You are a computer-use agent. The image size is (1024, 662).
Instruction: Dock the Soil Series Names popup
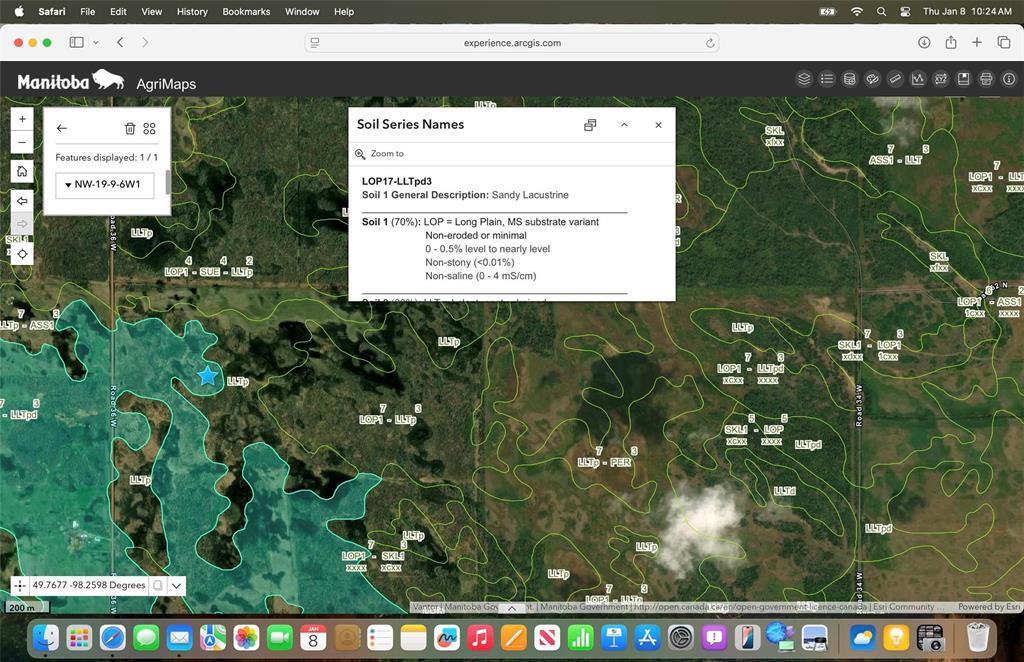pyautogui.click(x=590, y=125)
